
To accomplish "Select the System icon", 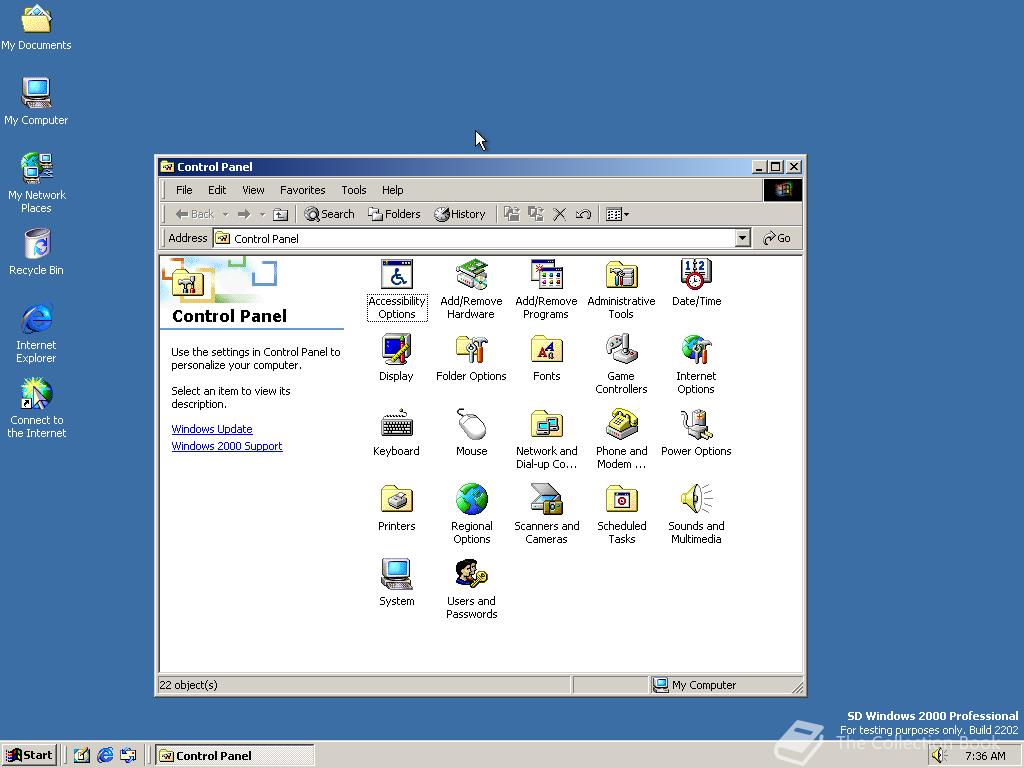I will [396, 583].
